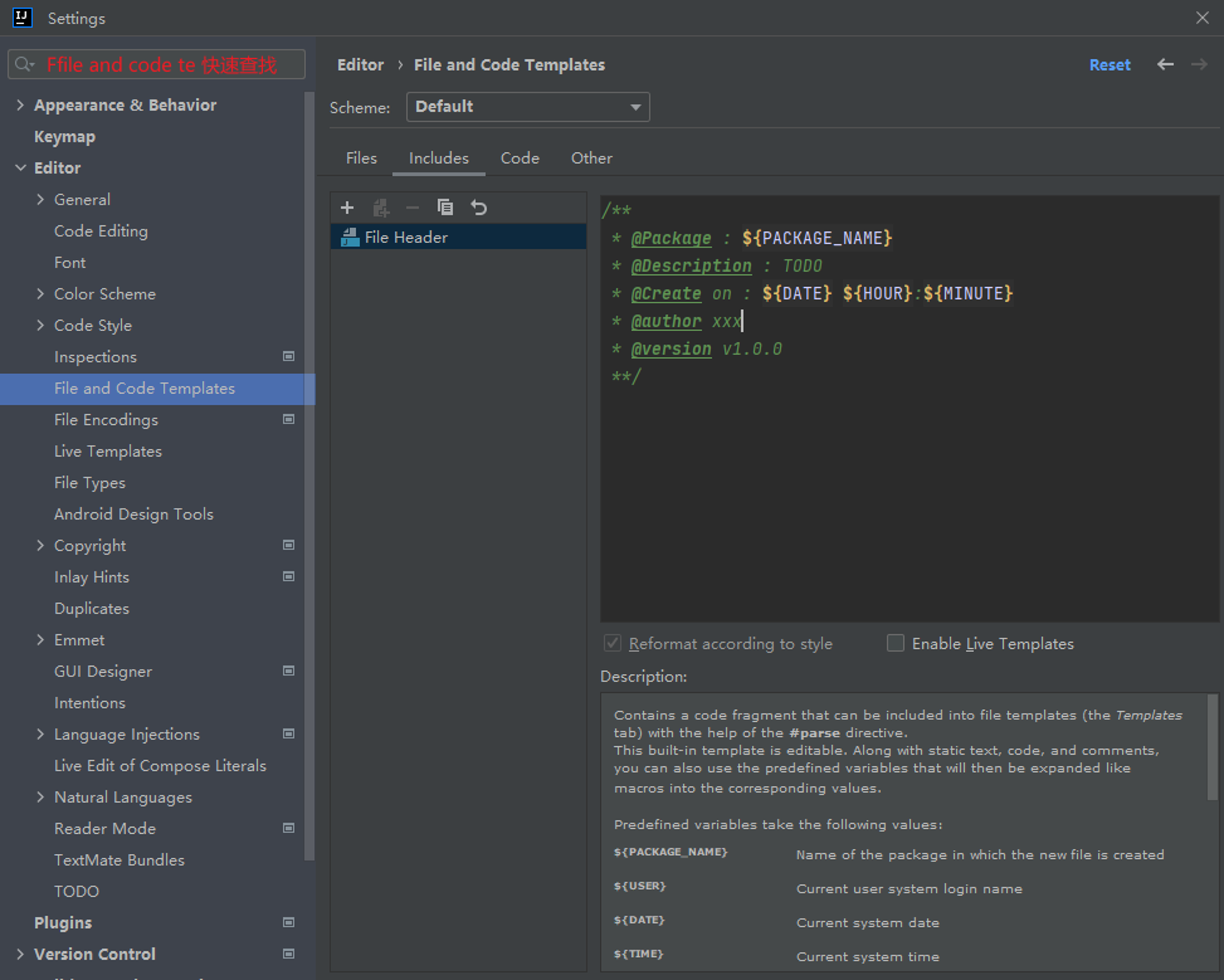Image resolution: width=1224 pixels, height=980 pixels.
Task: Click the forward arrow navigation icon
Action: click(1200, 64)
